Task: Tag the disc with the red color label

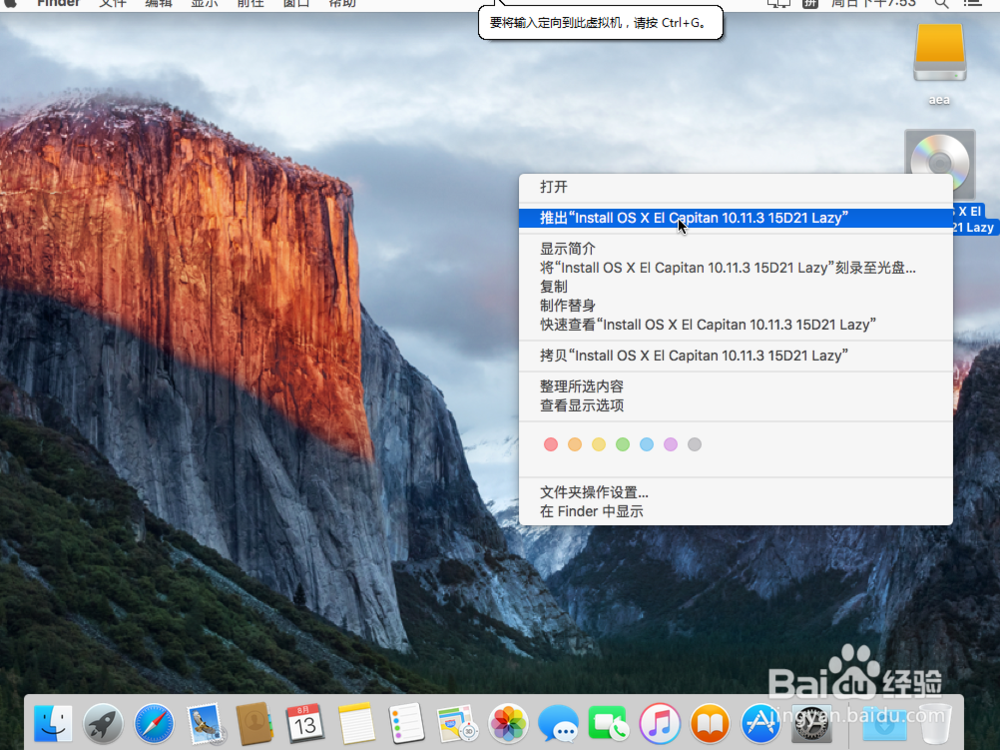Action: point(551,444)
